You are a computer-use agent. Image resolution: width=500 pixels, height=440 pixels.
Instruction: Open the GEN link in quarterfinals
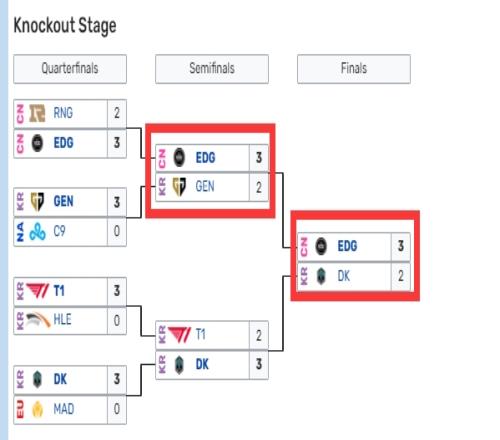[x=63, y=202]
